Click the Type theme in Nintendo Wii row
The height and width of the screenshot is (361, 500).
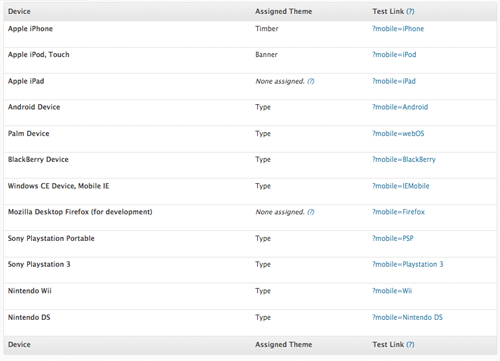[263, 291]
